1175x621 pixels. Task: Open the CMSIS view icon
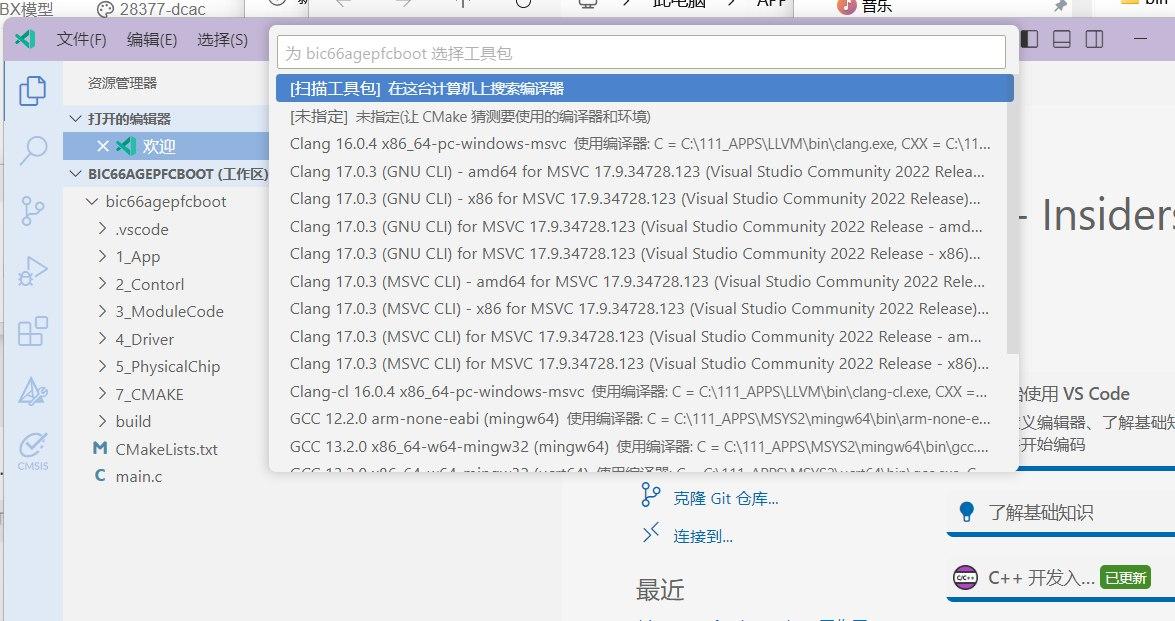32,450
